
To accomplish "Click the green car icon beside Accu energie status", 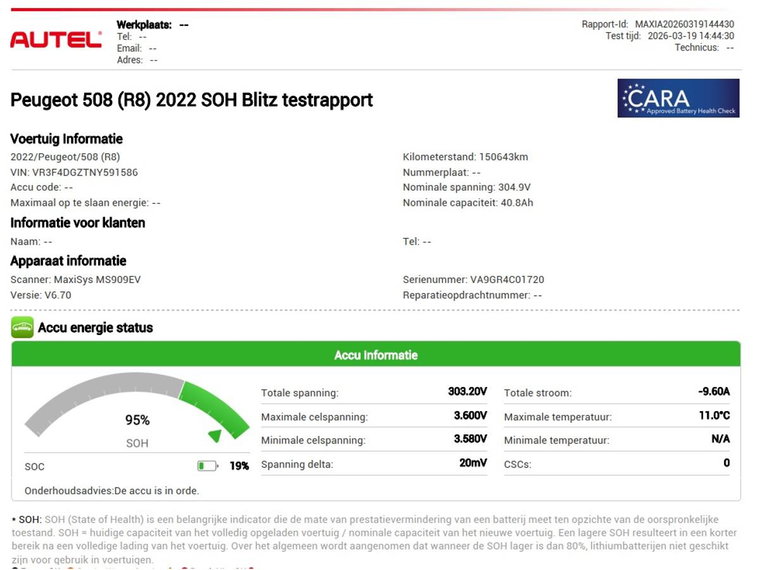I will coord(22,327).
